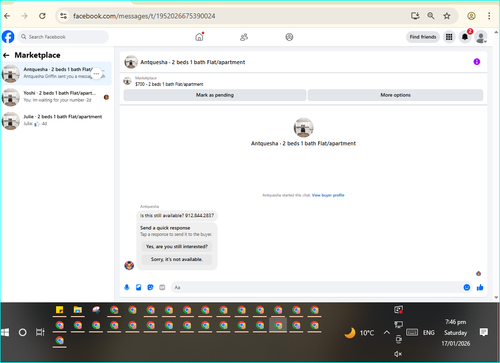Click the More options button

tap(395, 95)
